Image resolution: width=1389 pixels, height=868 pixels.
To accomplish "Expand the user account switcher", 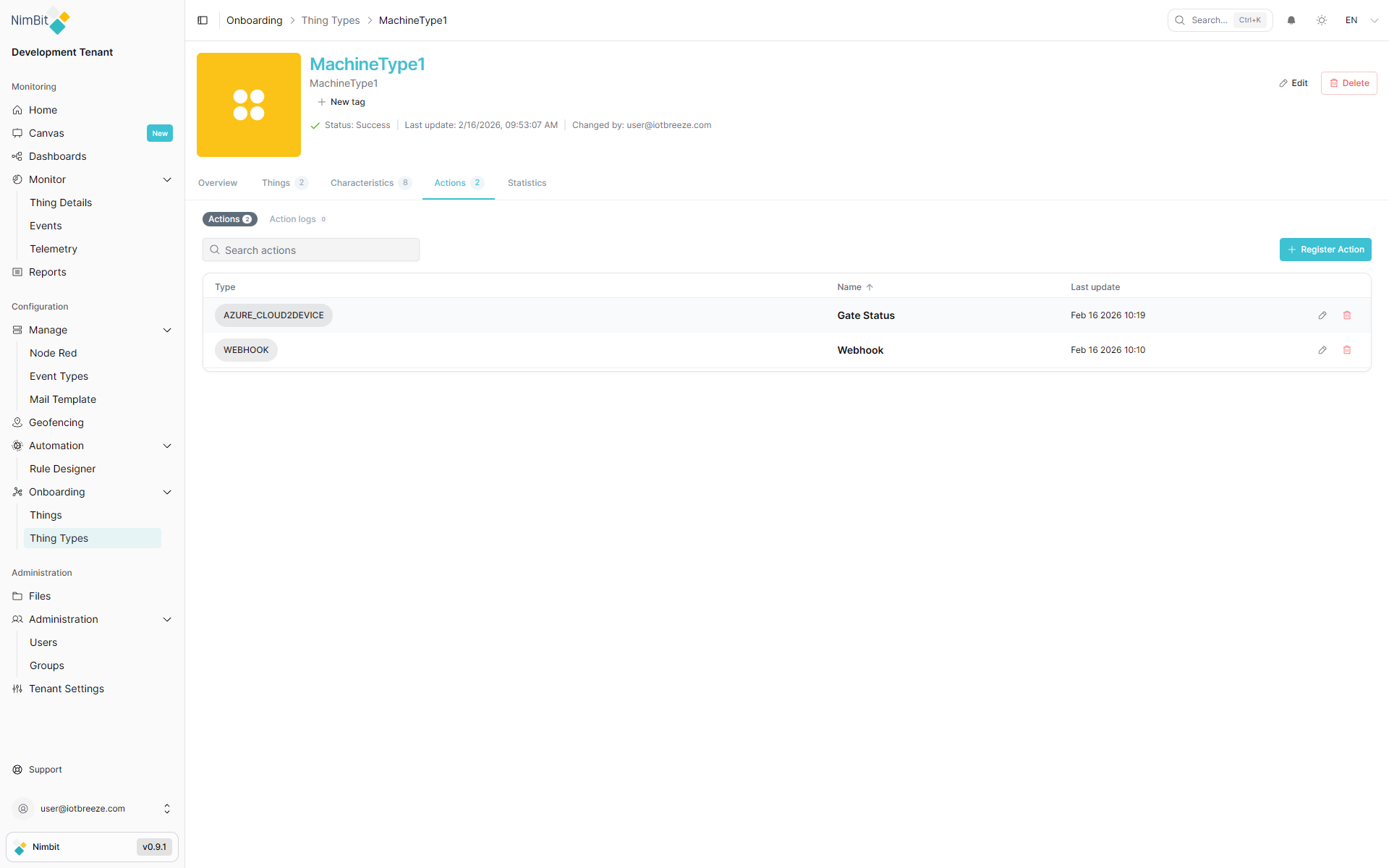I will (x=167, y=809).
